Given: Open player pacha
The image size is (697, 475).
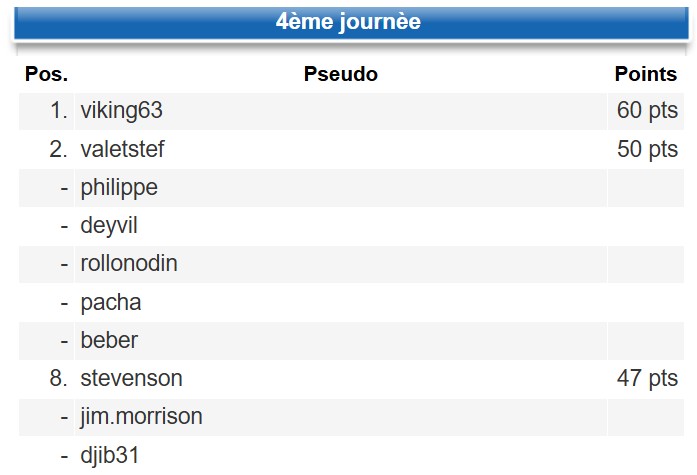Looking at the screenshot, I should (111, 303).
